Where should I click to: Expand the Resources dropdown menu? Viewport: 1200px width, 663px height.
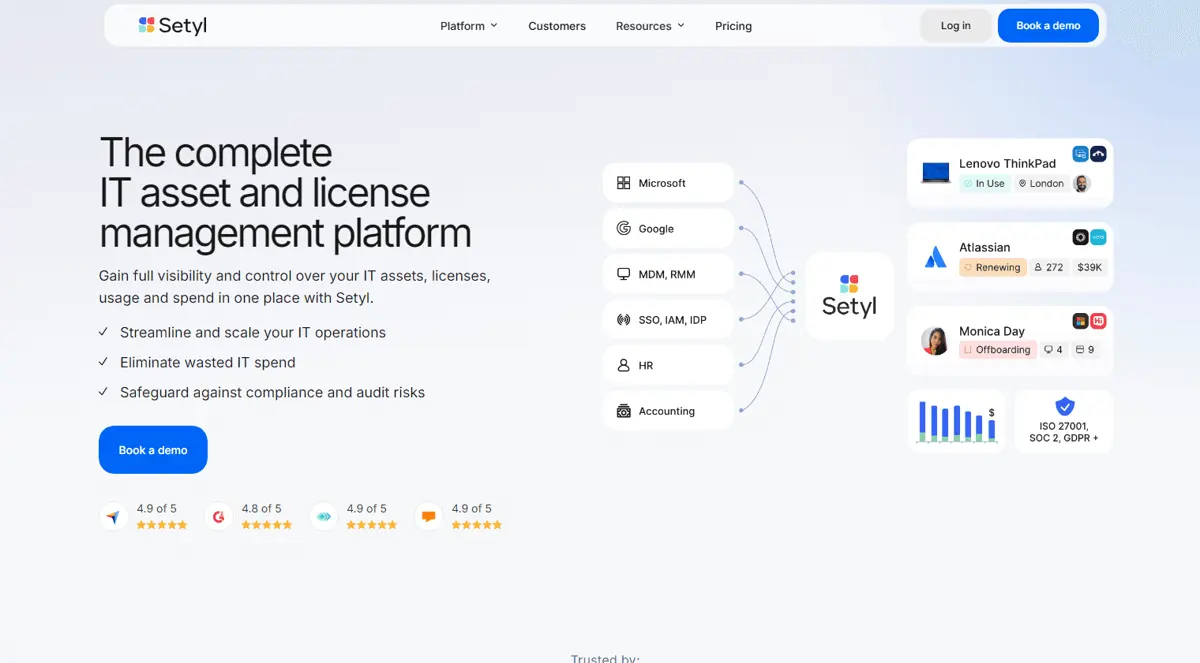(x=650, y=26)
